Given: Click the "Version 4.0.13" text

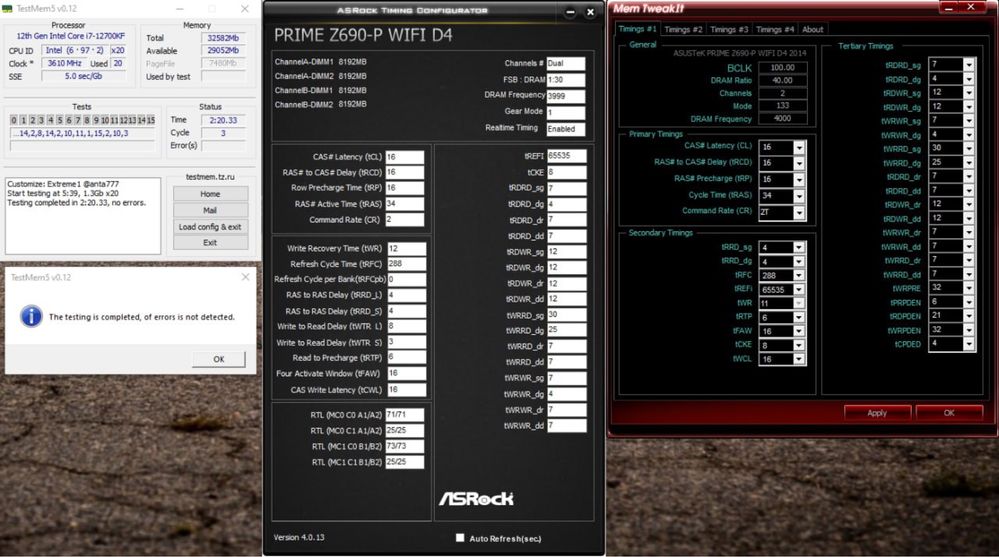Looking at the screenshot, I should coord(299,537).
